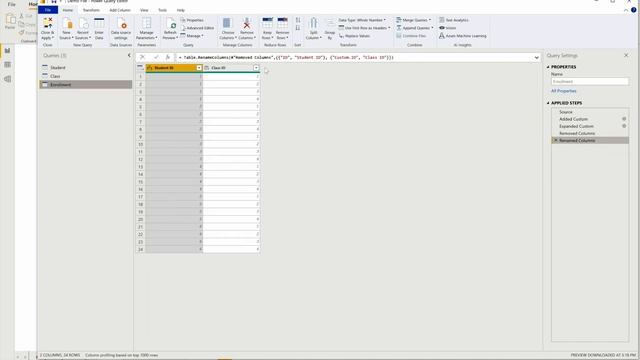The height and width of the screenshot is (360, 640).
Task: Select the Class ID column header
Action: (x=231, y=68)
